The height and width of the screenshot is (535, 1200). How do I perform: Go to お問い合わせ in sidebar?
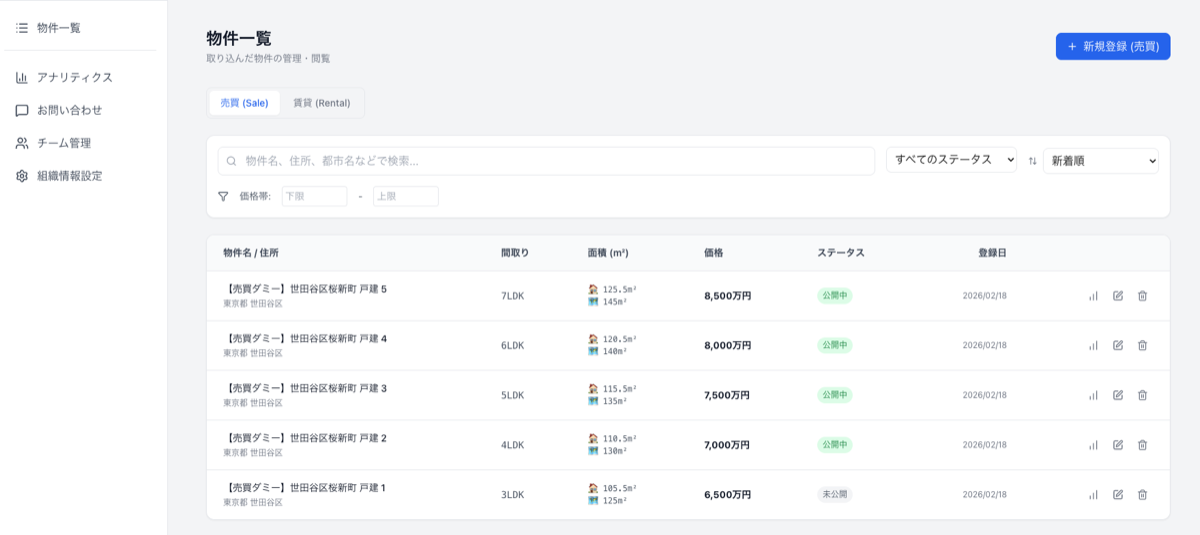[69, 110]
